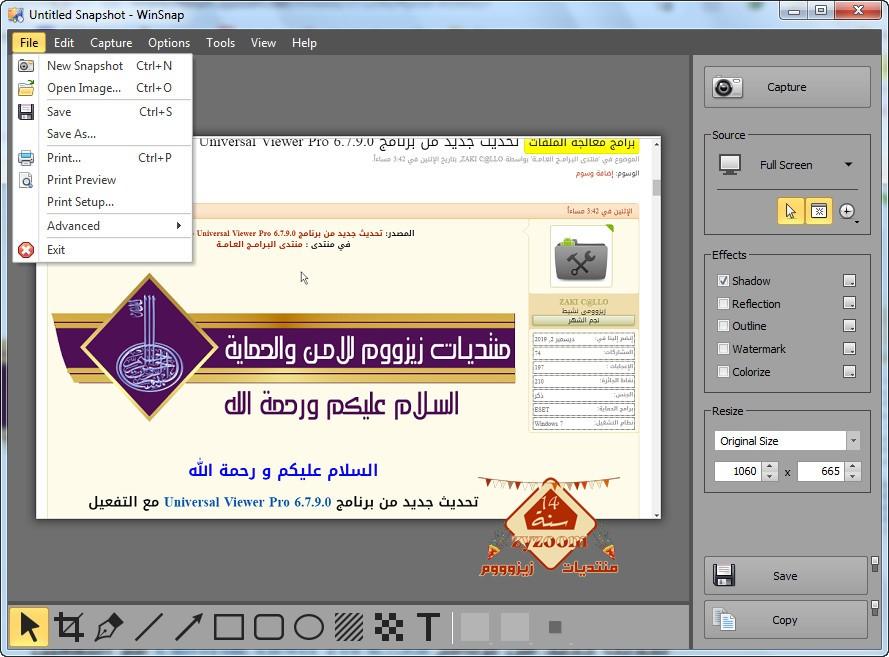Open Outline effect settings button
This screenshot has width=889, height=657.
pos(849,326)
